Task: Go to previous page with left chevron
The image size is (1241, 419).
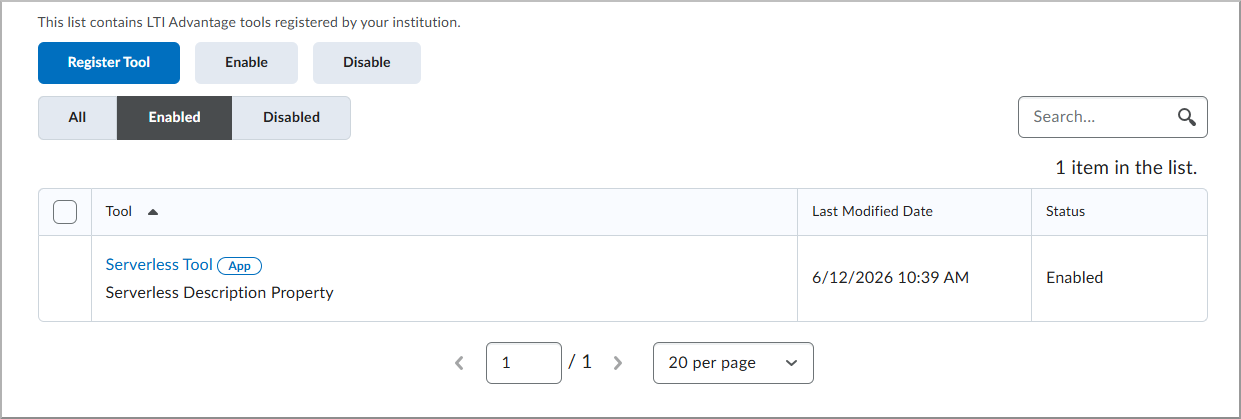Action: click(x=459, y=363)
